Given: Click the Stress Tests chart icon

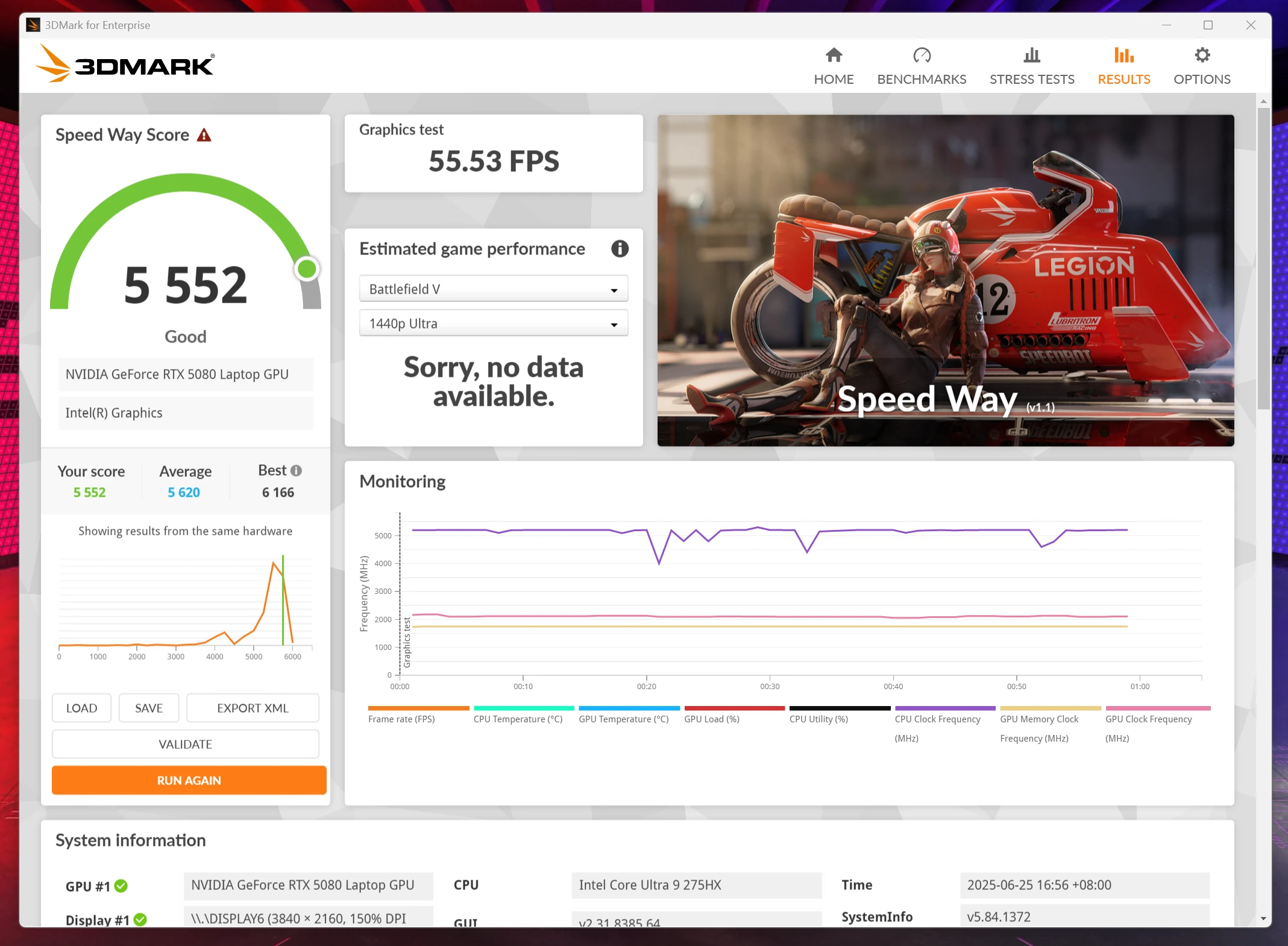Looking at the screenshot, I should pyautogui.click(x=1031, y=55).
